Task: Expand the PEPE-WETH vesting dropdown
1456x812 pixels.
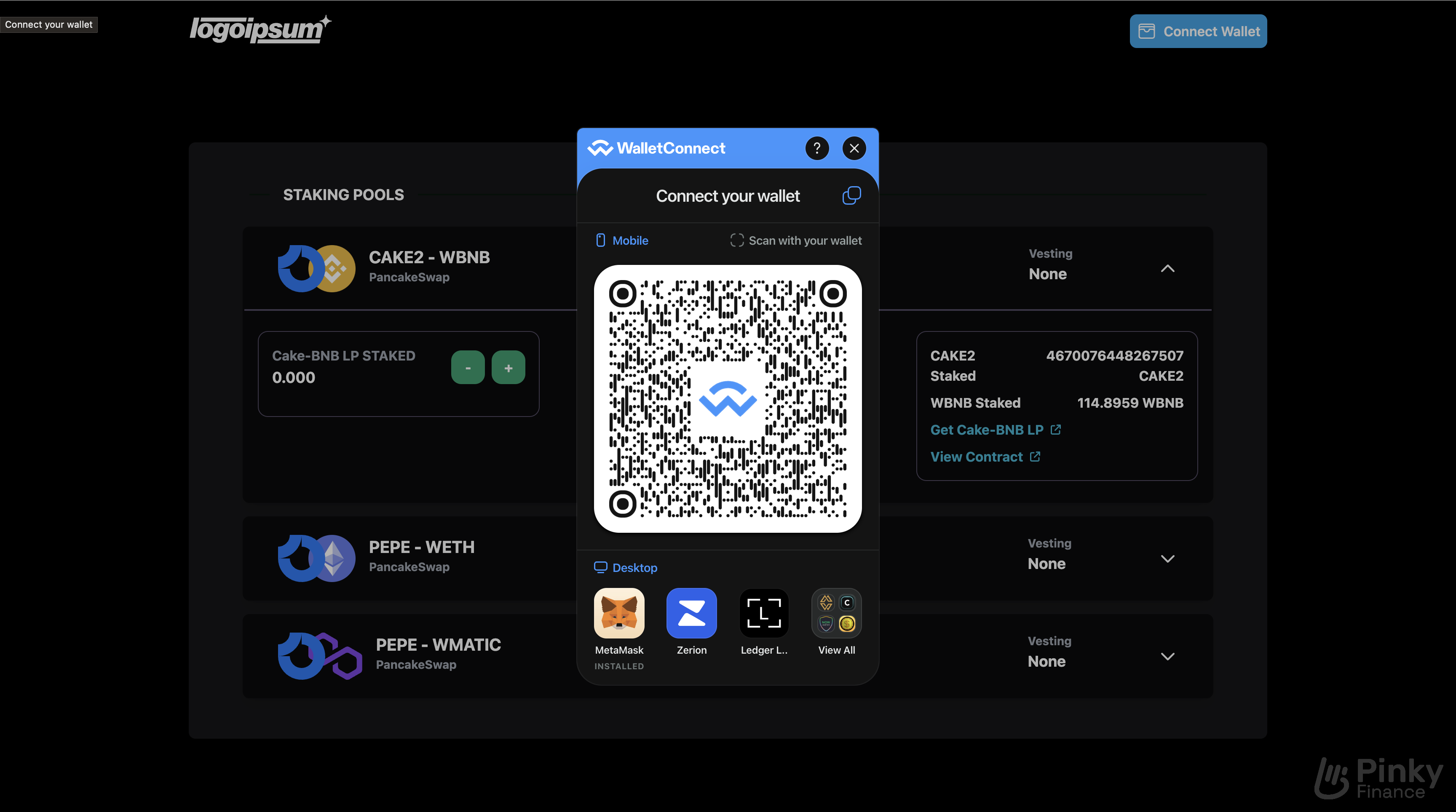Action: 1167,557
